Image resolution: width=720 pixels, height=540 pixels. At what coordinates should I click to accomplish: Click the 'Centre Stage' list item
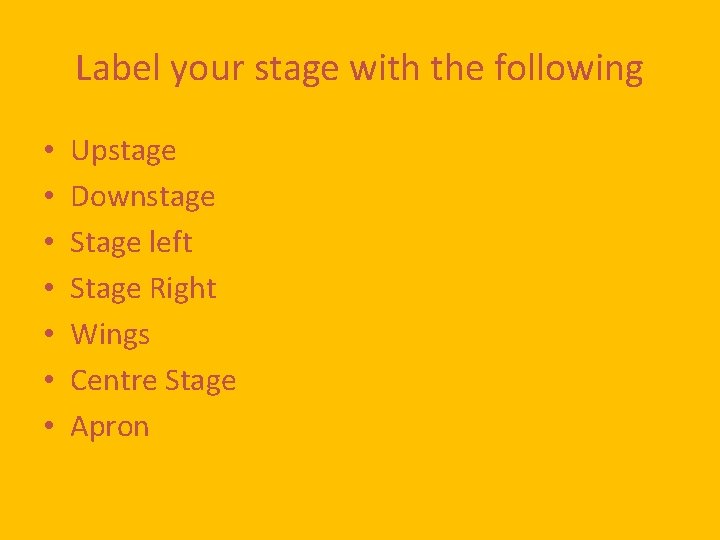(x=153, y=381)
